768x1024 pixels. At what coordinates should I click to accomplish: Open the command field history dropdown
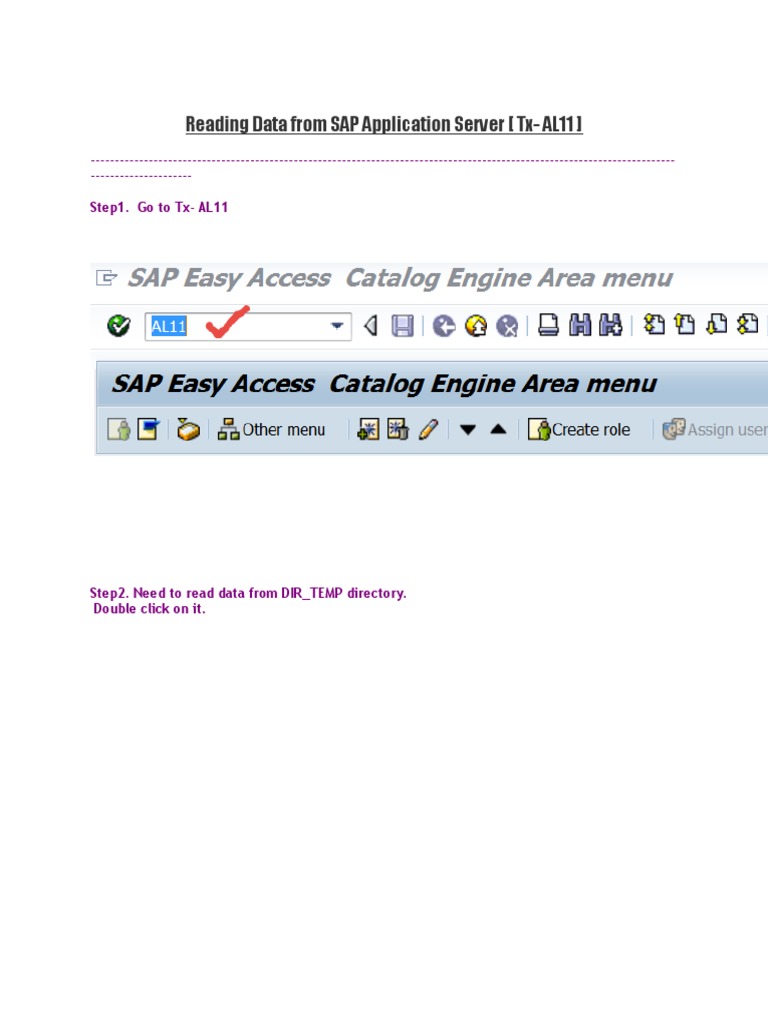coord(339,326)
